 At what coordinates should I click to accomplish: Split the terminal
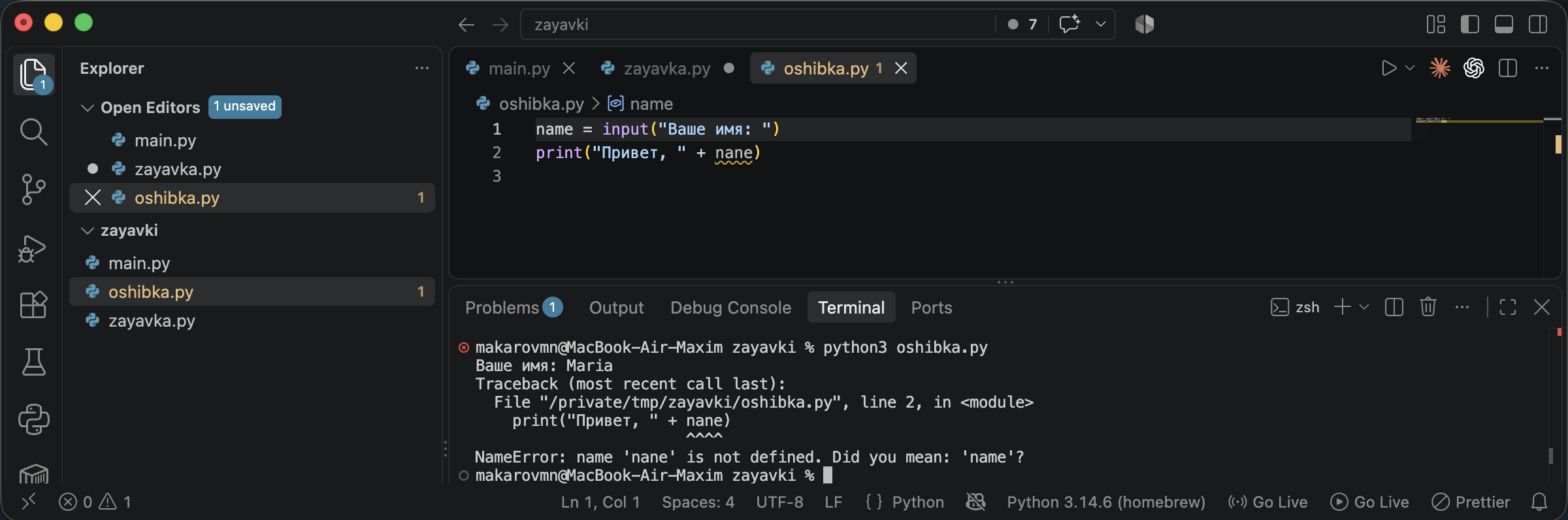pyautogui.click(x=1394, y=307)
